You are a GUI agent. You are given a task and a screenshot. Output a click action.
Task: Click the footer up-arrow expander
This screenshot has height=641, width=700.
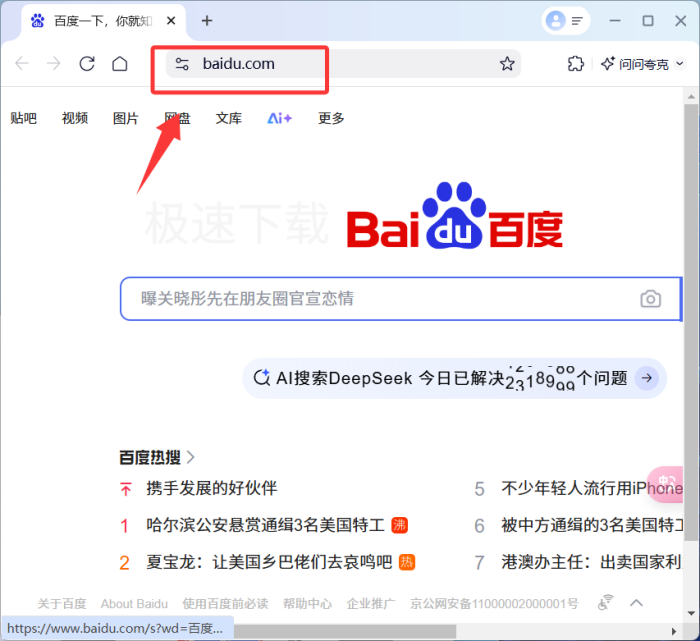click(636, 602)
